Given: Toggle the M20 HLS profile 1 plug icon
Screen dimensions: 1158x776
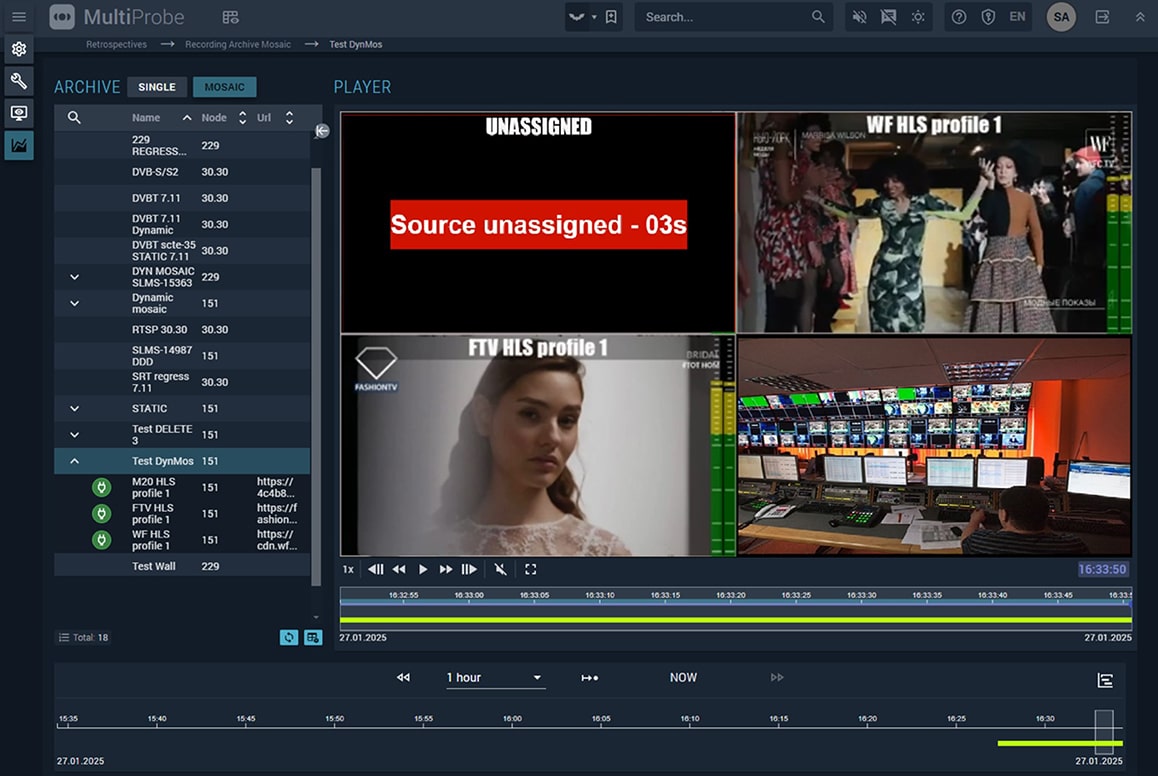Looking at the screenshot, I should coord(101,487).
